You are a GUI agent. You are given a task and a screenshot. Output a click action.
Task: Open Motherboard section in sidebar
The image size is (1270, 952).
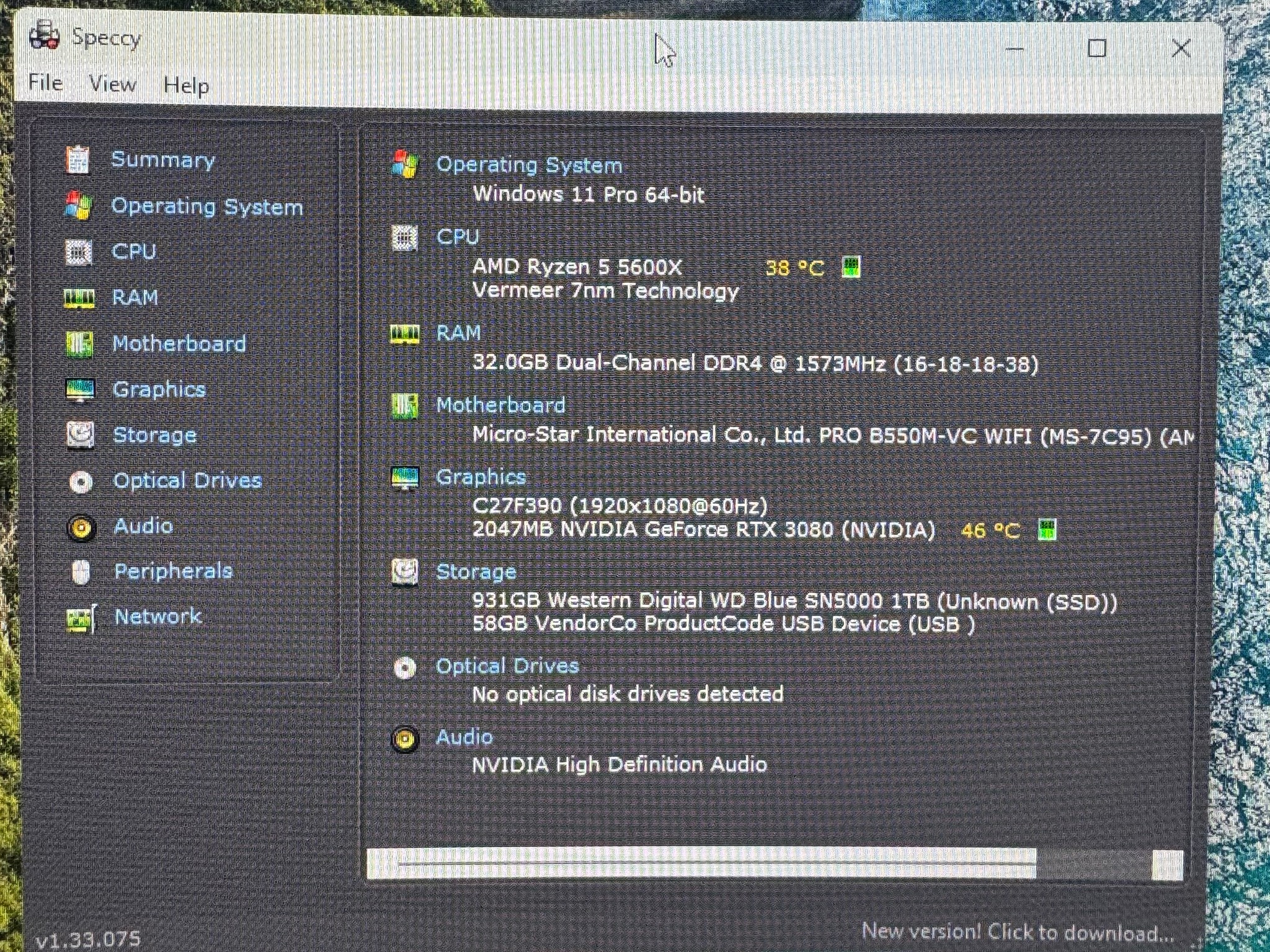[x=179, y=343]
